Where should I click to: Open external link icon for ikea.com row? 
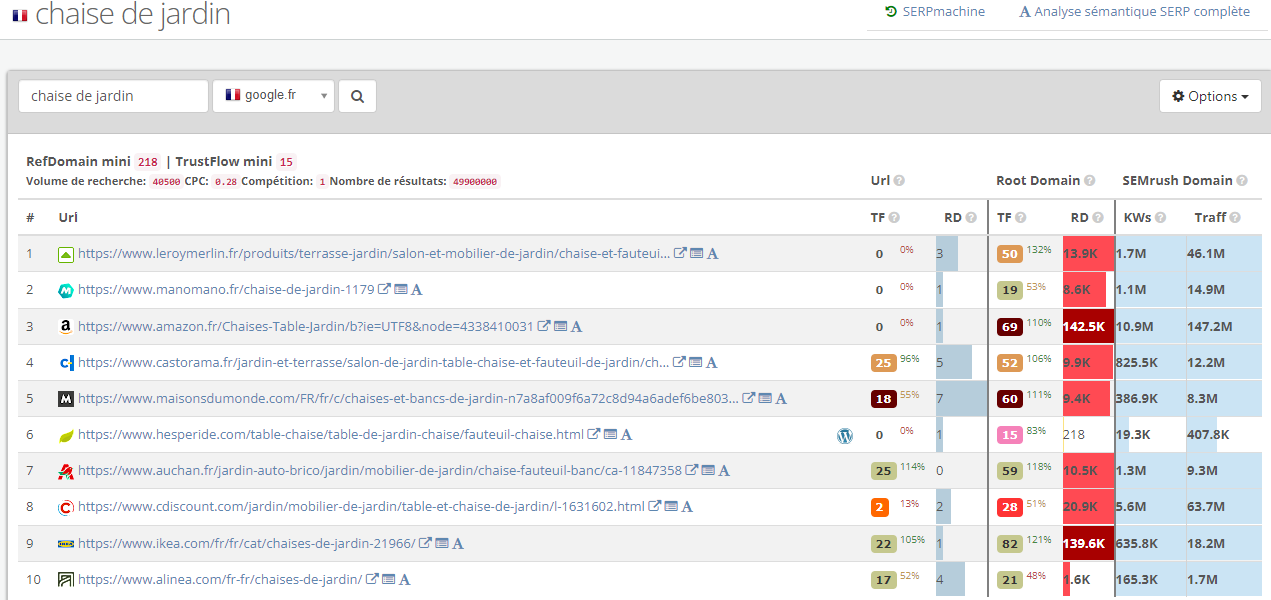click(x=425, y=543)
